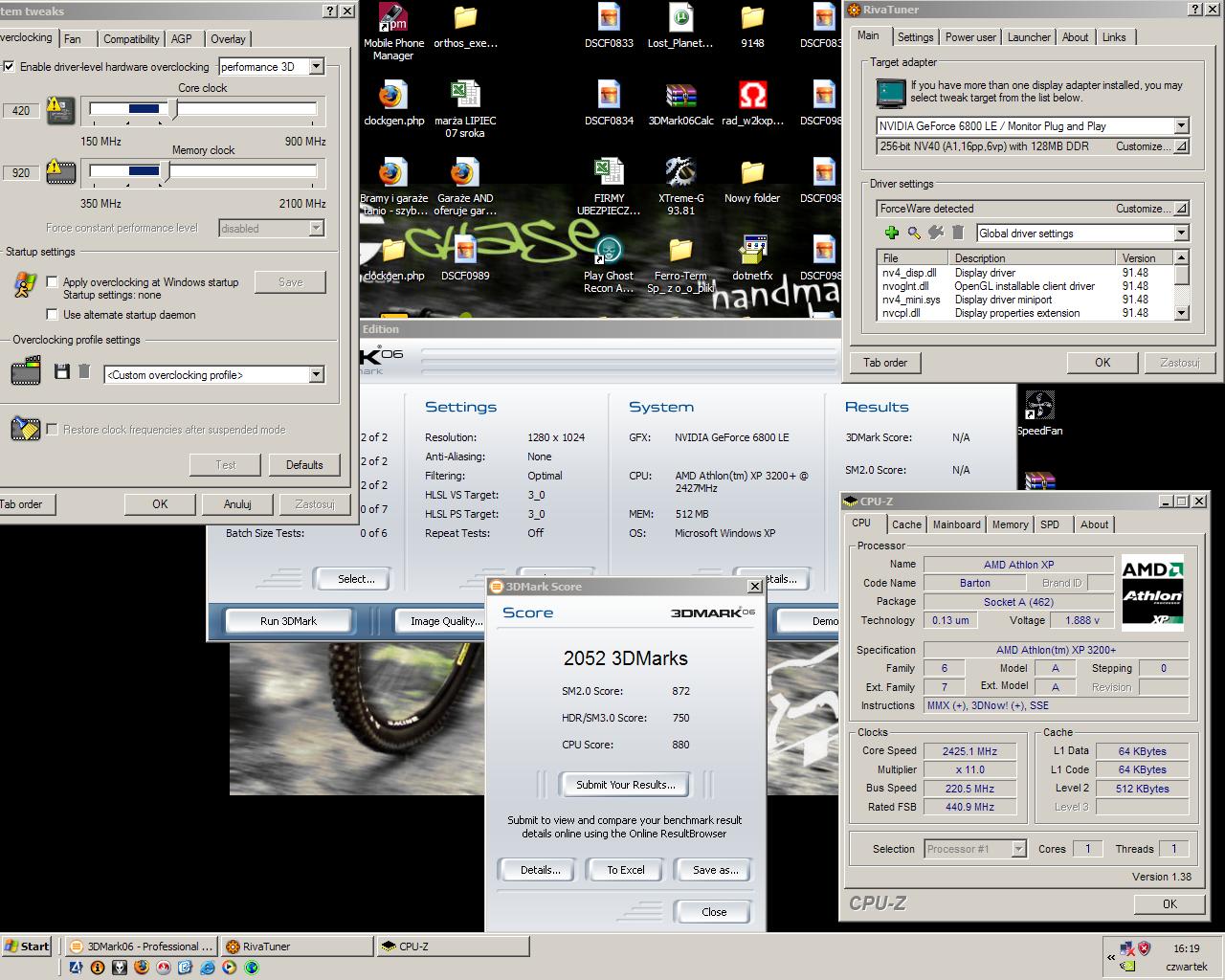Open the performance 3D mode dropdown

click(317, 67)
